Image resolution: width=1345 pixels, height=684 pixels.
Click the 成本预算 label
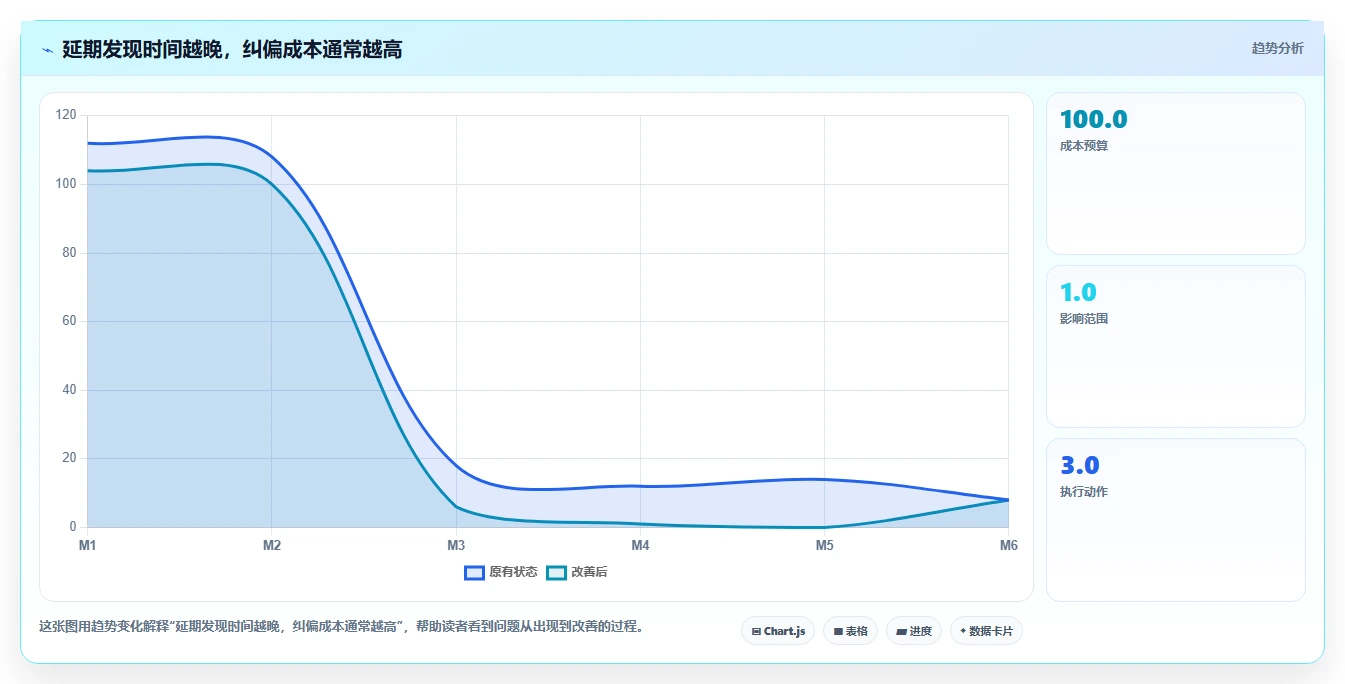point(1084,146)
